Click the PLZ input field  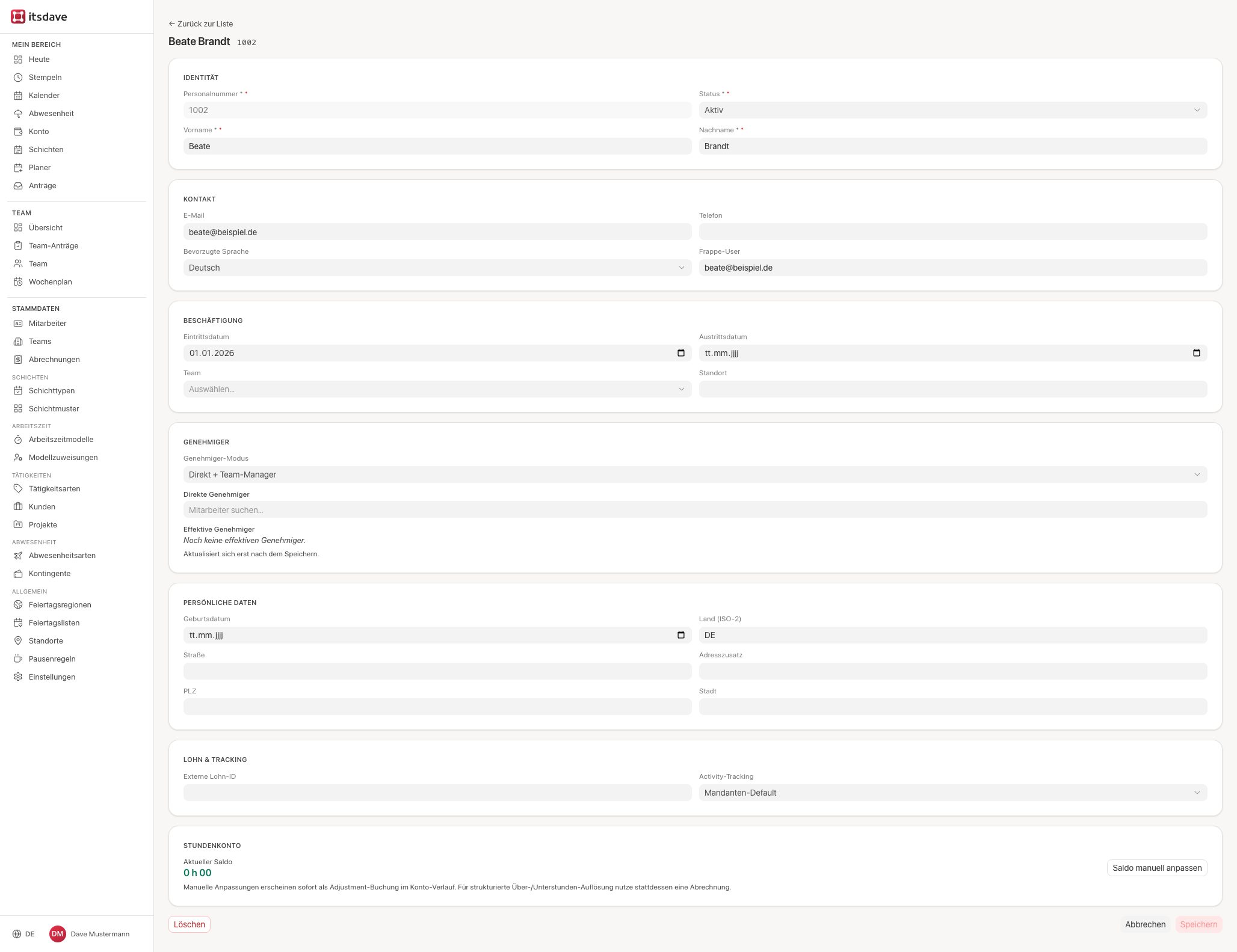click(x=437, y=707)
